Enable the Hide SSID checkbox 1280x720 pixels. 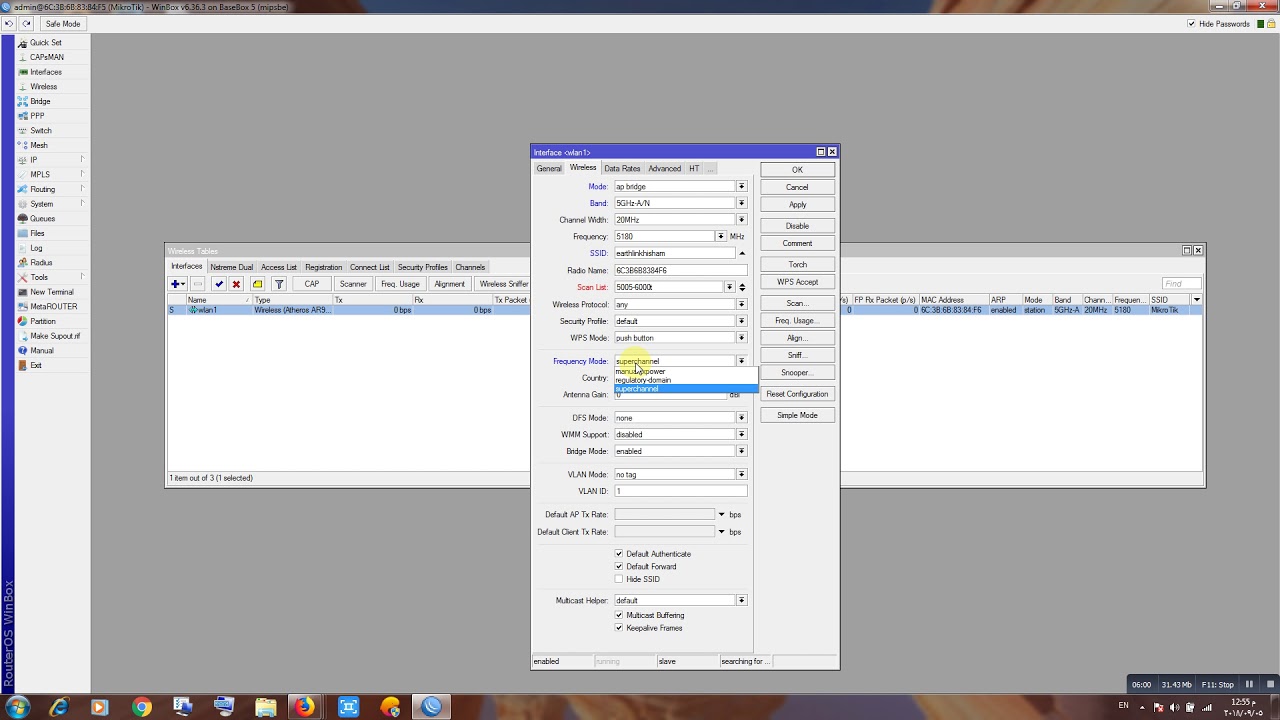pos(619,579)
